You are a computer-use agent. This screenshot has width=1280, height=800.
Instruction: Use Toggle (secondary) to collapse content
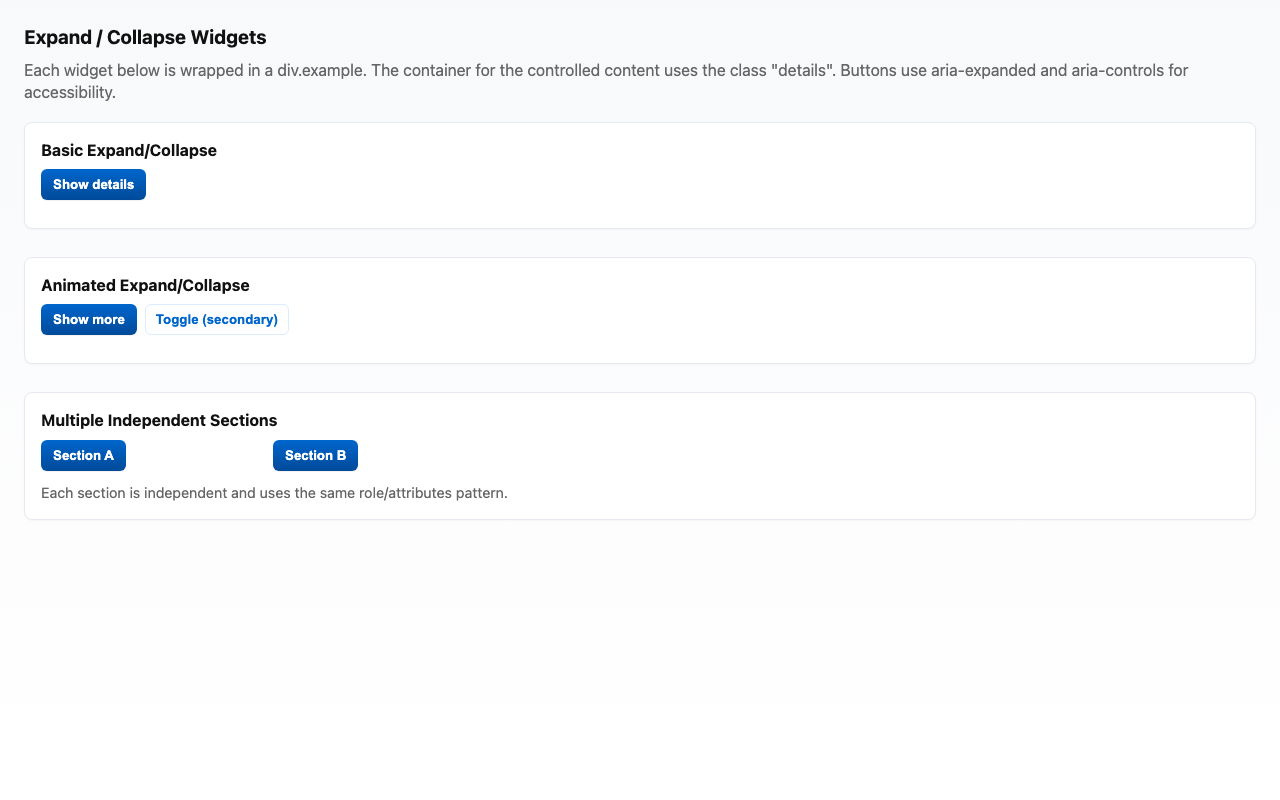[216, 319]
